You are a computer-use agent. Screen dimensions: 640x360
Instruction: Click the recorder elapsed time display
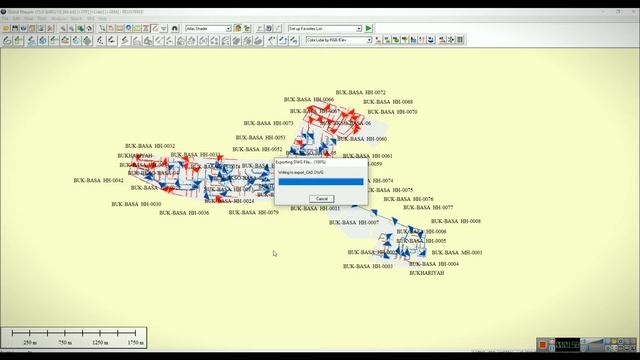568,345
